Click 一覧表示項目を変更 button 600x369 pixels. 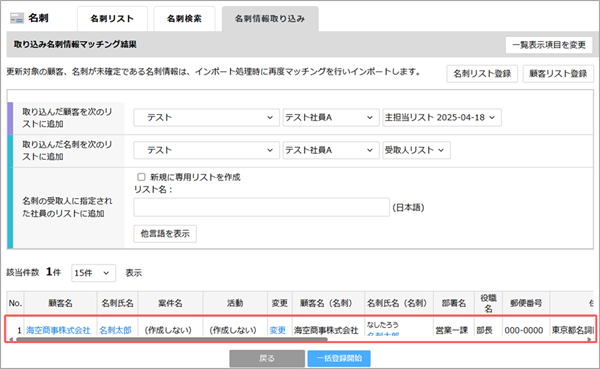[549, 45]
